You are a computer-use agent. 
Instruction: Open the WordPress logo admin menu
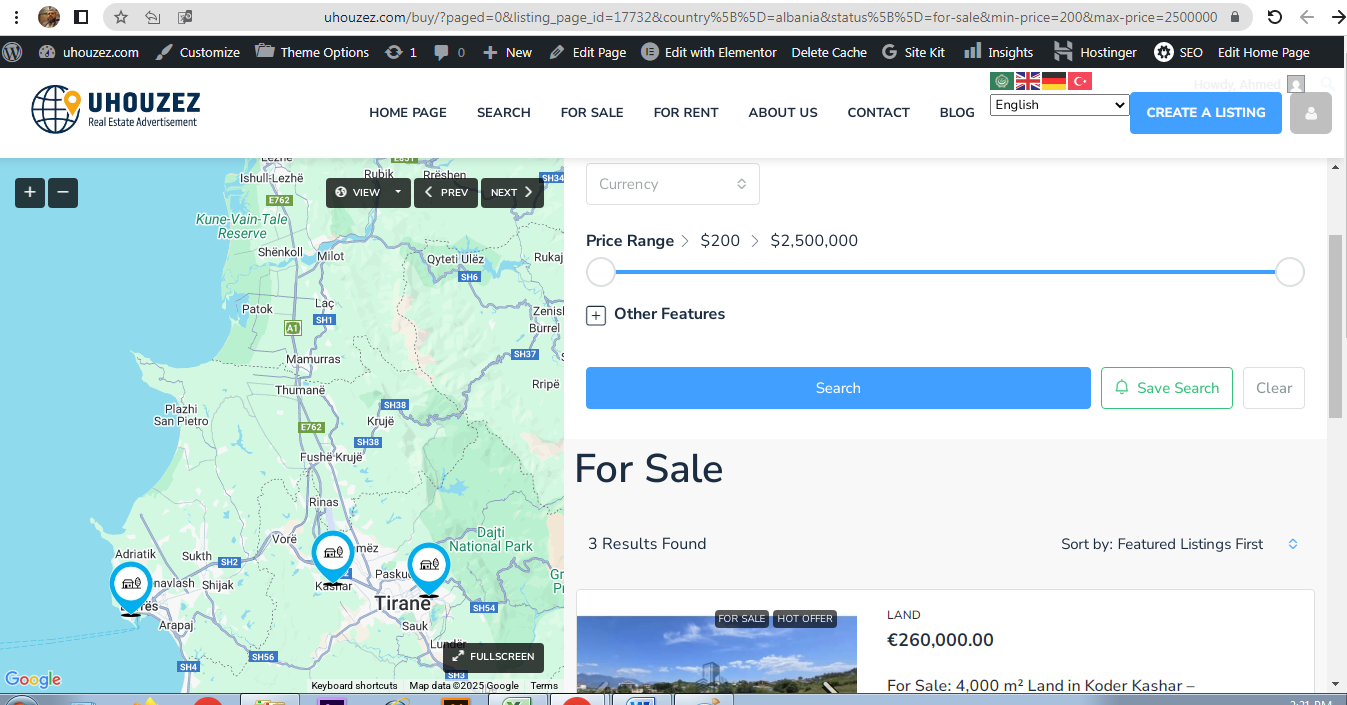[13, 52]
